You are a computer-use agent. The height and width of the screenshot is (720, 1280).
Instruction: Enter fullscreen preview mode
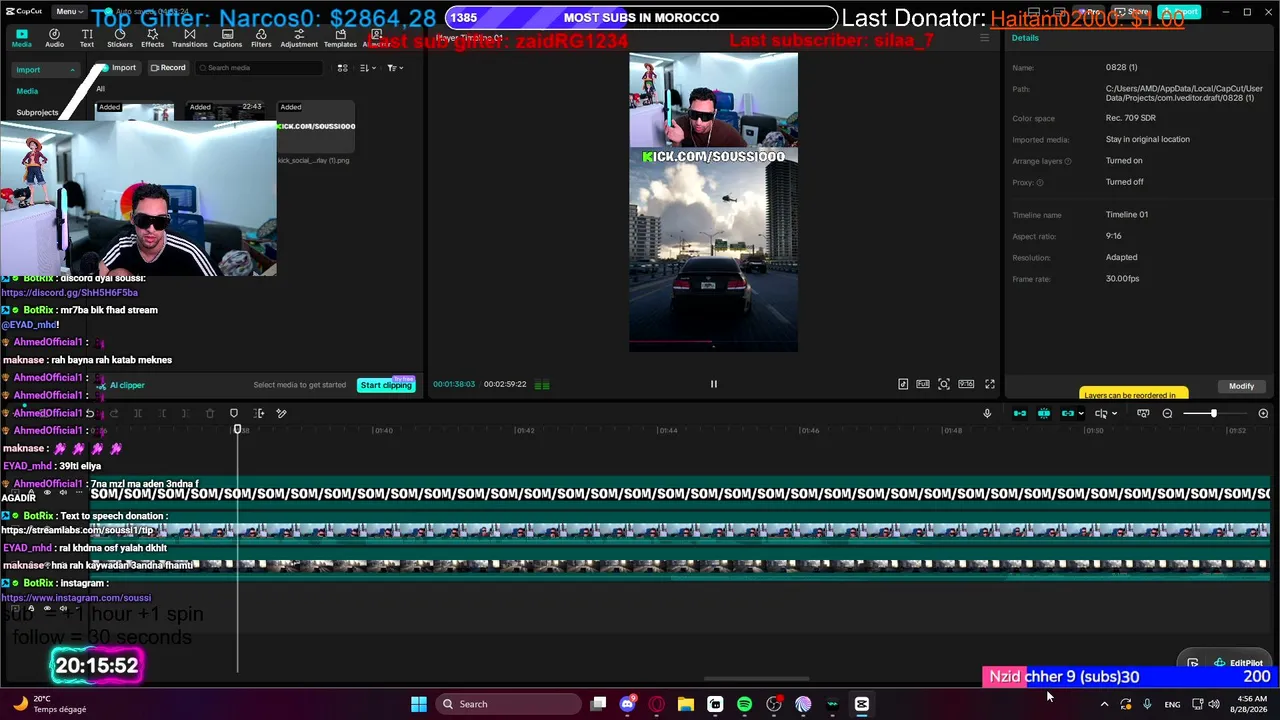990,384
